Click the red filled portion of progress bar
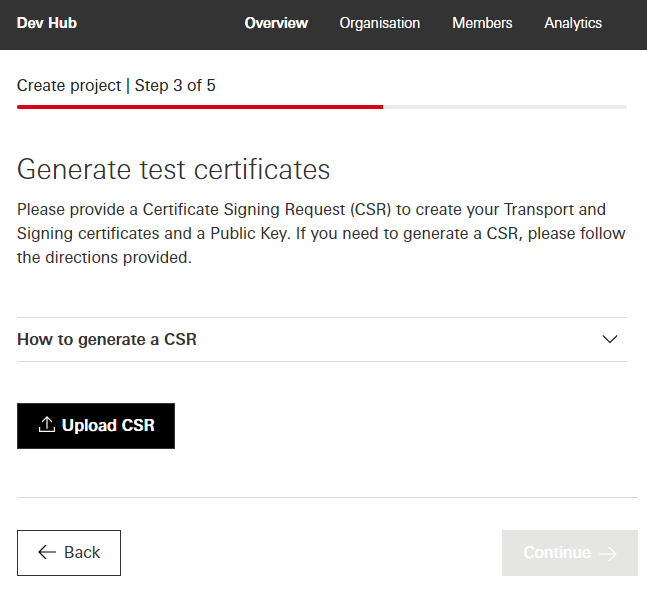Screen dimensions: 647x597 (200, 106)
